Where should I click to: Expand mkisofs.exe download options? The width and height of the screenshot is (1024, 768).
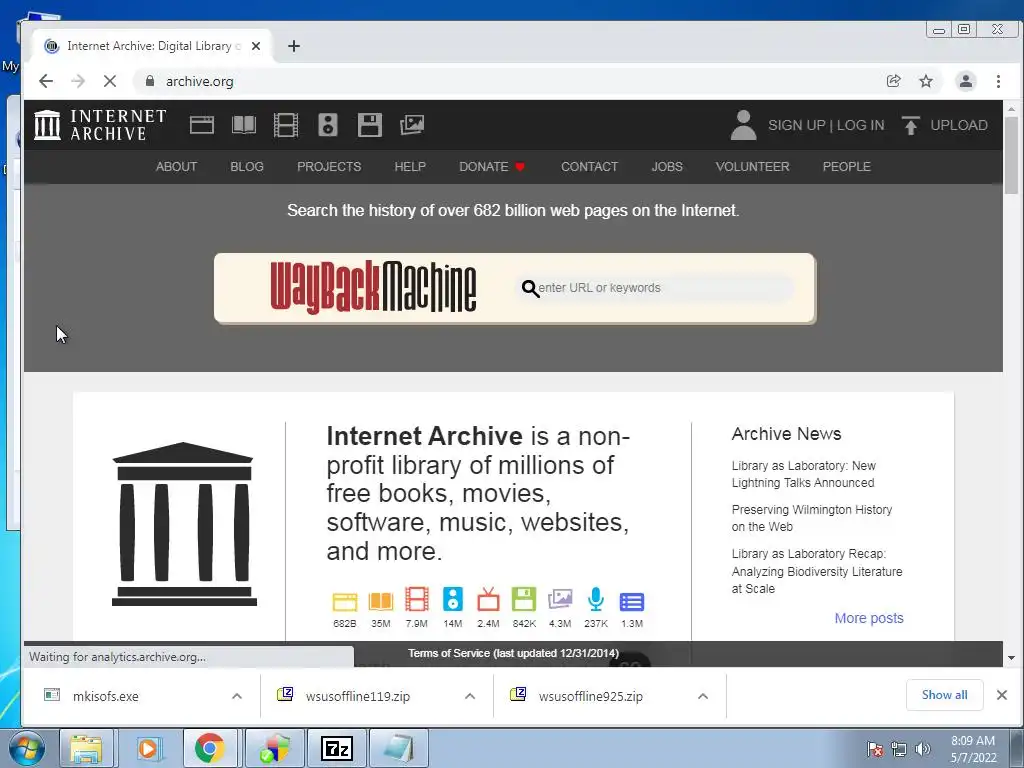(x=237, y=696)
